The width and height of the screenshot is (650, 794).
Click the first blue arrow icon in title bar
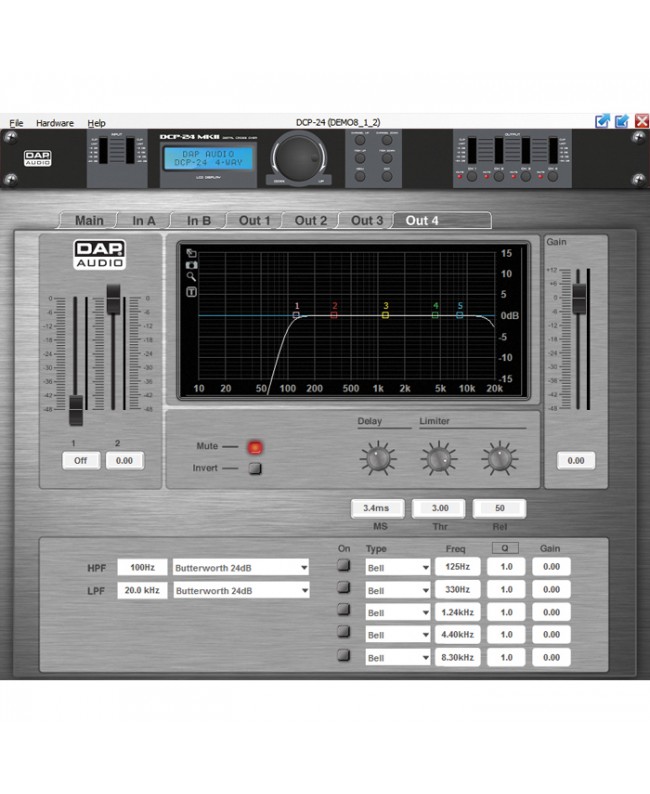pyautogui.click(x=602, y=121)
